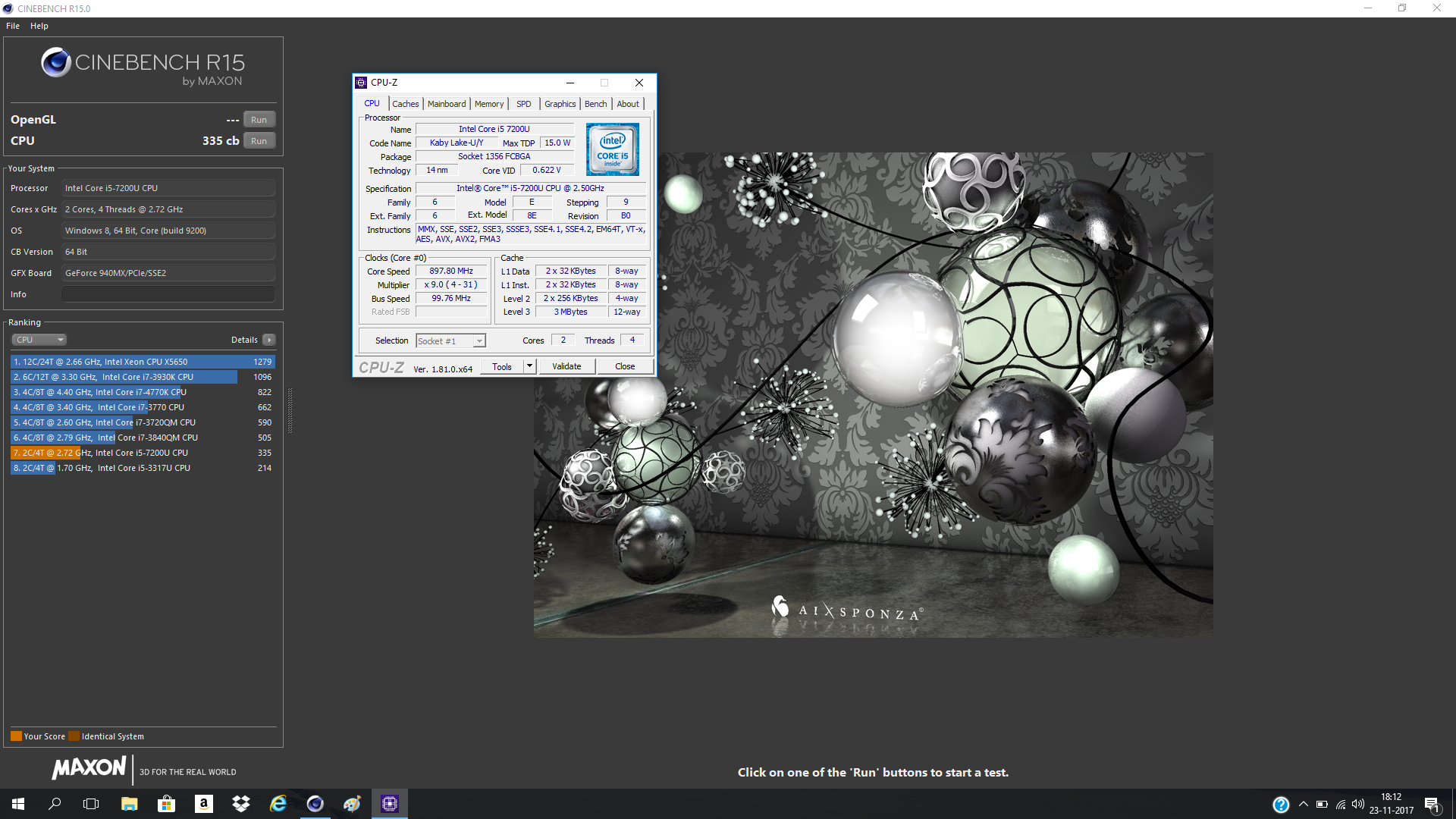Image resolution: width=1456 pixels, height=819 pixels.
Task: Check battery status icon
Action: pos(1322,804)
